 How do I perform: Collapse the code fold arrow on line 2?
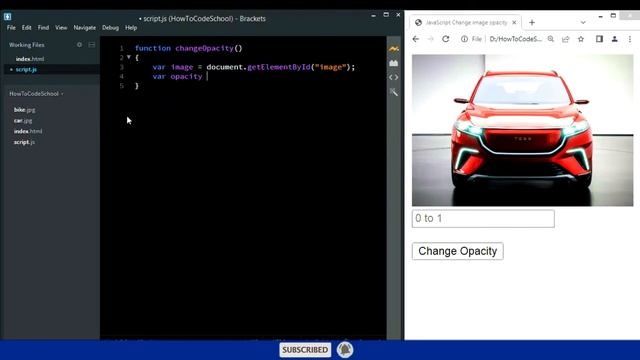coord(129,58)
